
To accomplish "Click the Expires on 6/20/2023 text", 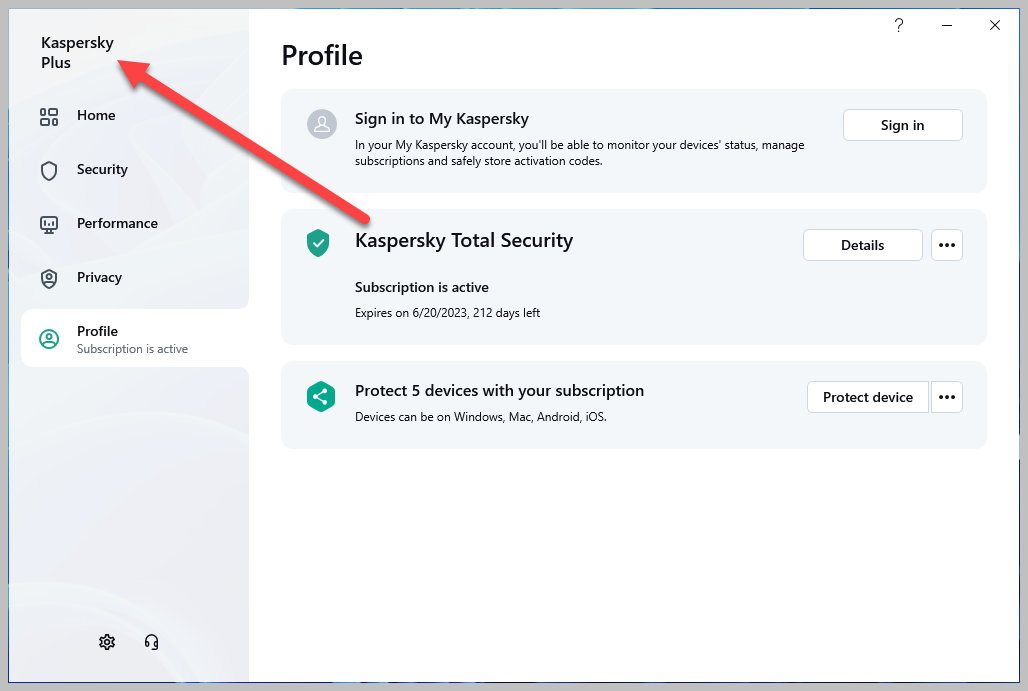I will click(447, 313).
